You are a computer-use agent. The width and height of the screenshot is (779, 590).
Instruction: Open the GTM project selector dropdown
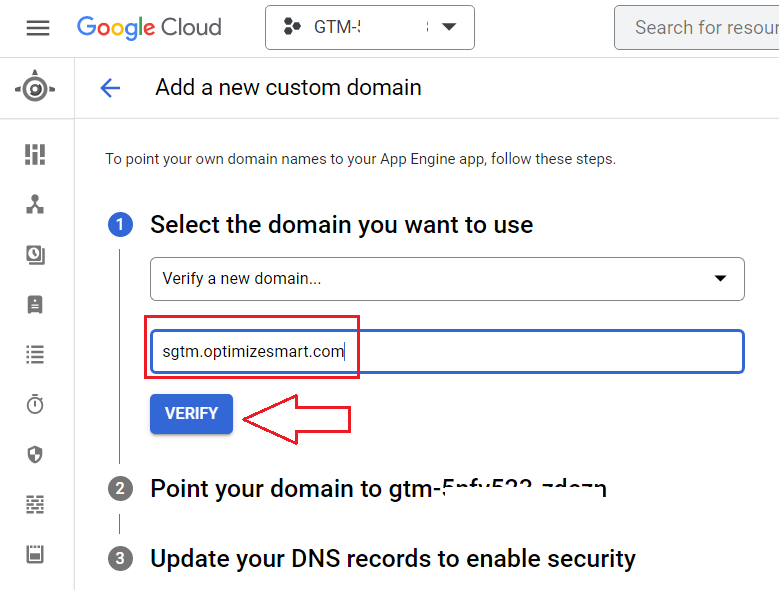point(369,27)
